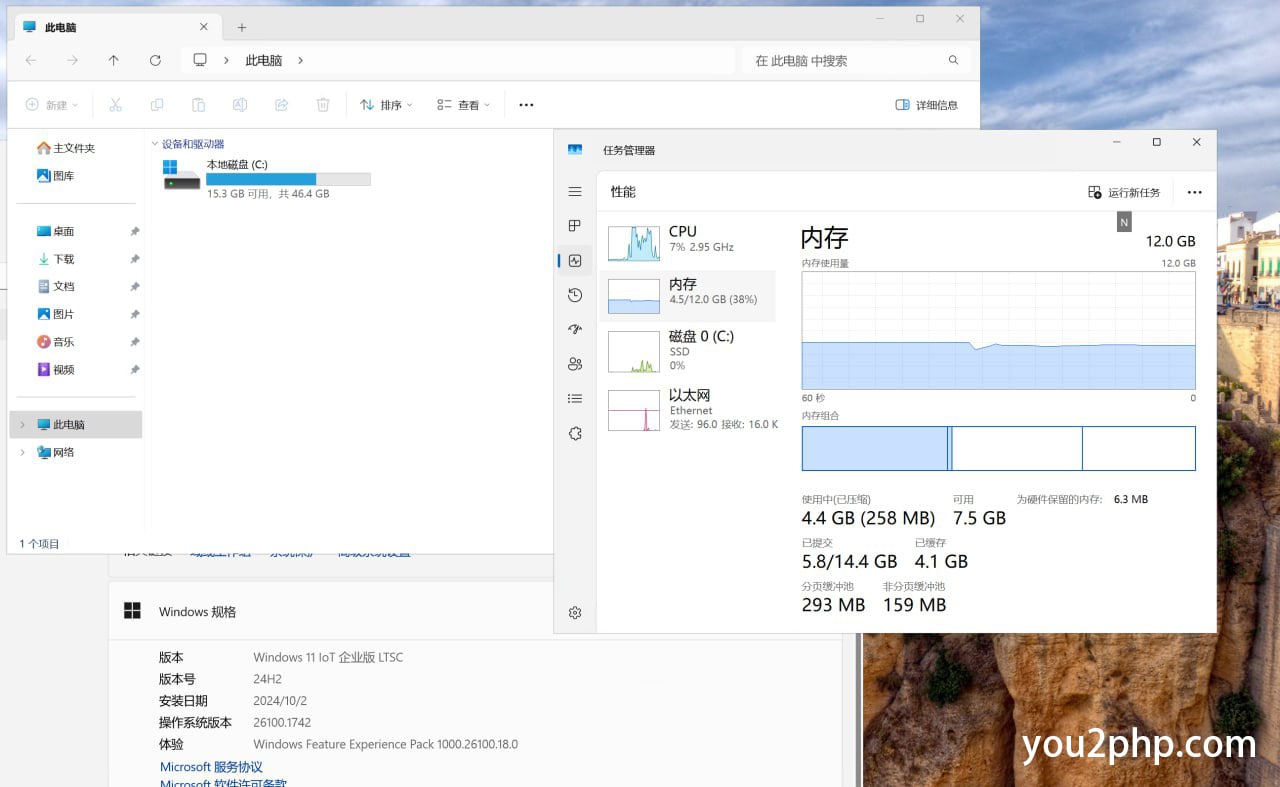Open Users icon in Task Manager sidebar
Viewport: 1280px width, 787px height.
click(575, 364)
